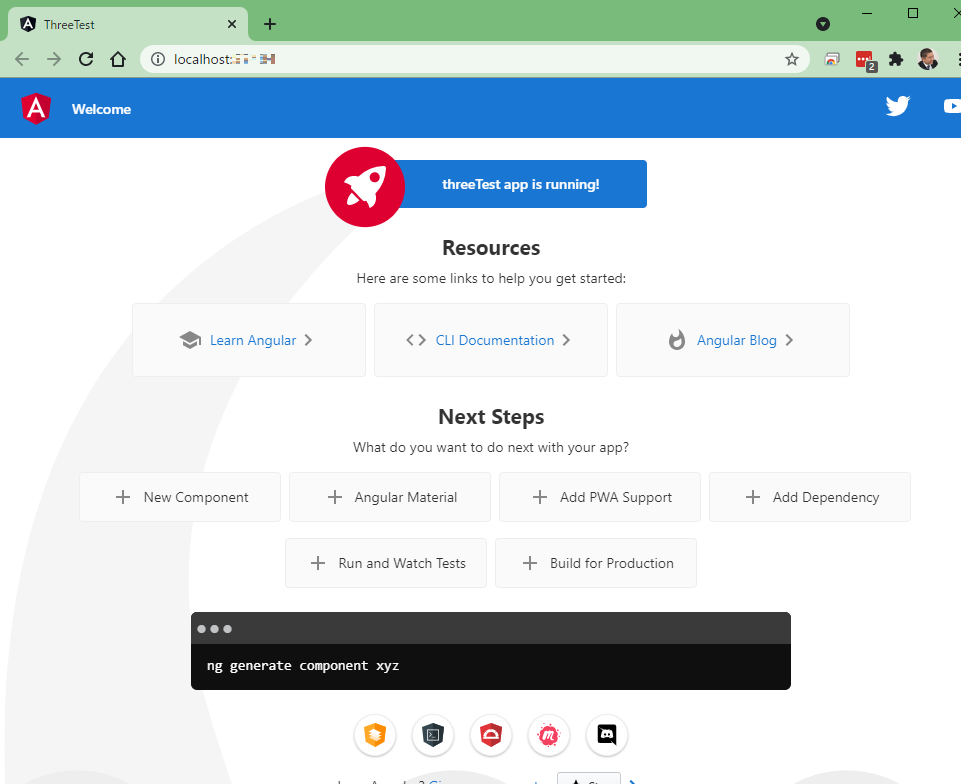Image resolution: width=961 pixels, height=784 pixels.
Task: Go back with the browser back arrow
Action: (x=22, y=59)
